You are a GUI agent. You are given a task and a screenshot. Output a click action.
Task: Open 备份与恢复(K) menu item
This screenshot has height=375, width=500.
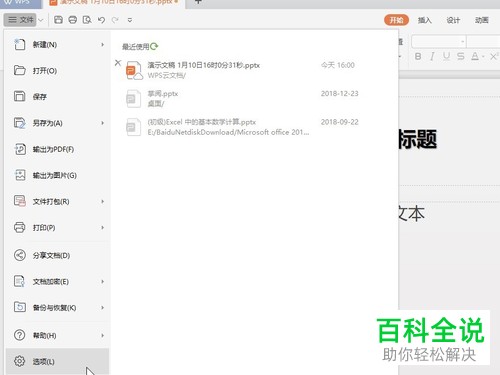click(x=58, y=307)
